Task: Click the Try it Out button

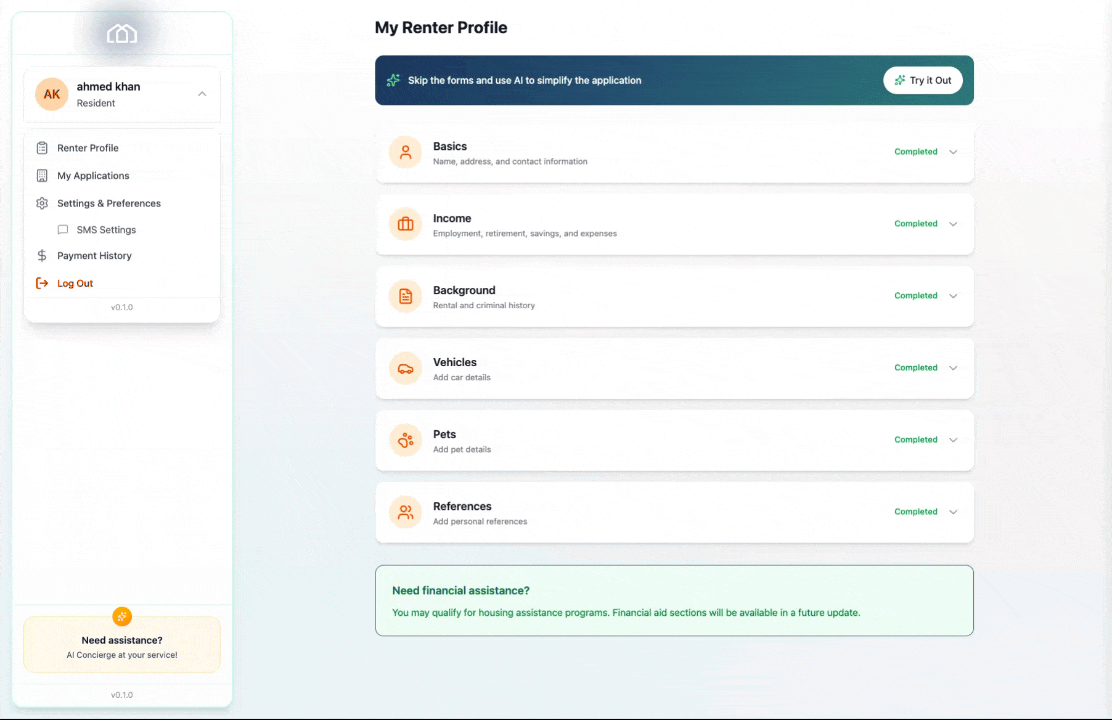Action: (922, 80)
